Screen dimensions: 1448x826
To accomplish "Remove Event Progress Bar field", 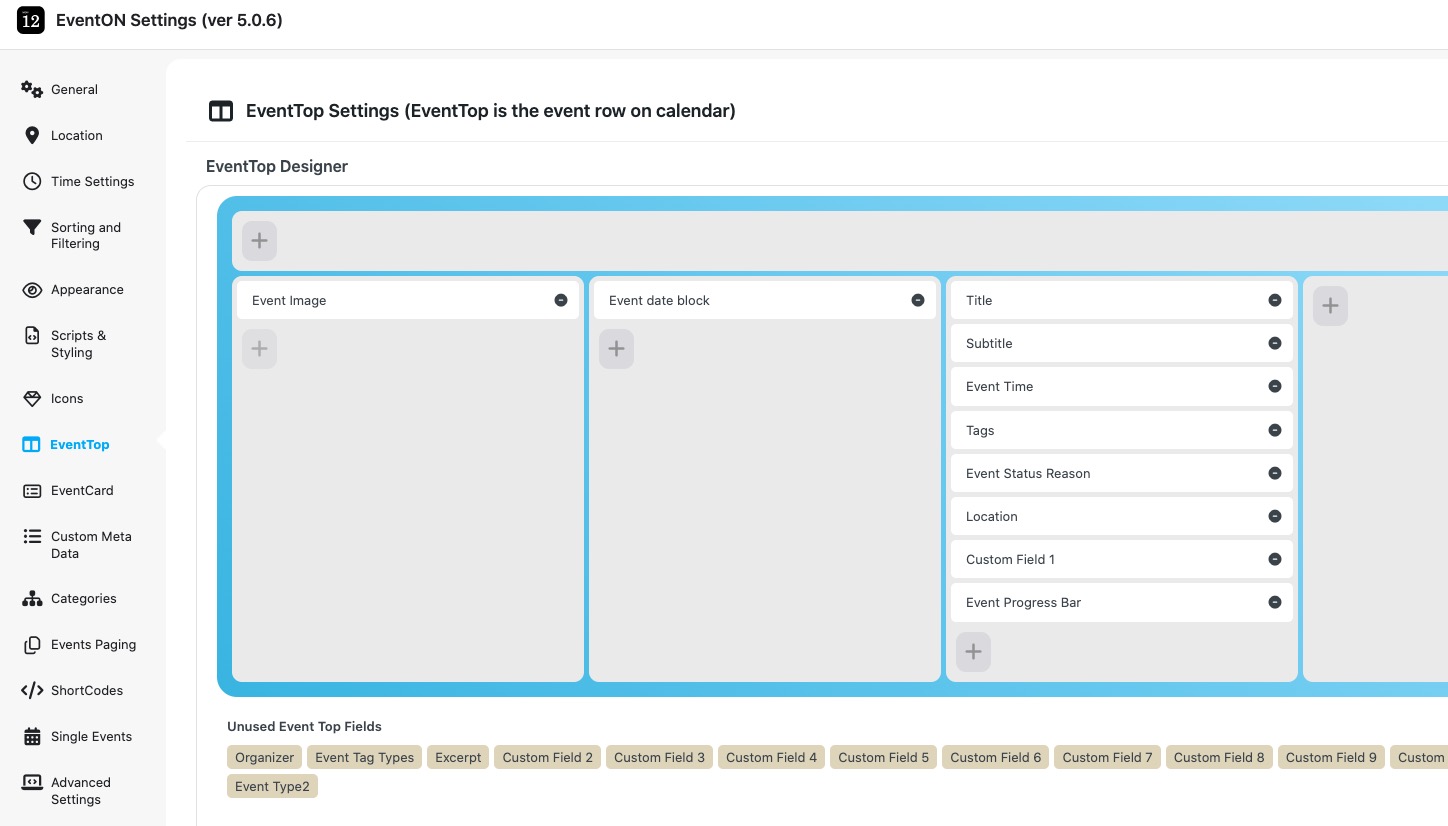I will pos(1275,602).
